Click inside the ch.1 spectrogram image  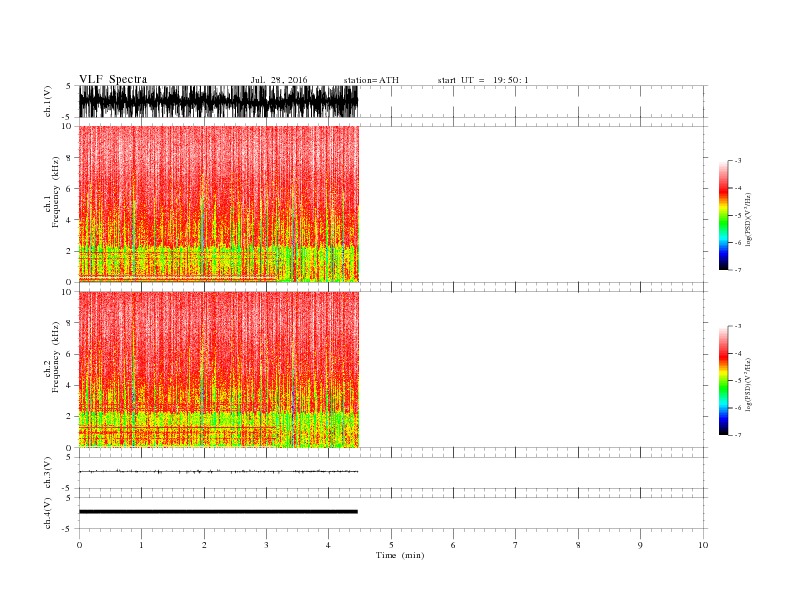point(219,204)
